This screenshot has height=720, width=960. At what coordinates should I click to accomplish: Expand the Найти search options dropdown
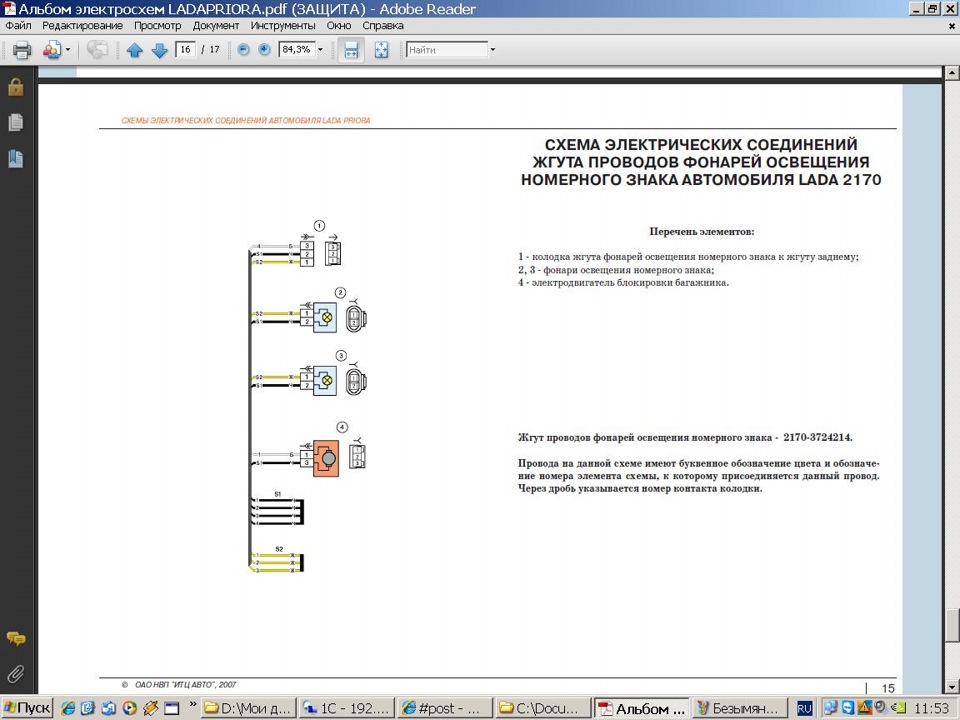(x=492, y=50)
